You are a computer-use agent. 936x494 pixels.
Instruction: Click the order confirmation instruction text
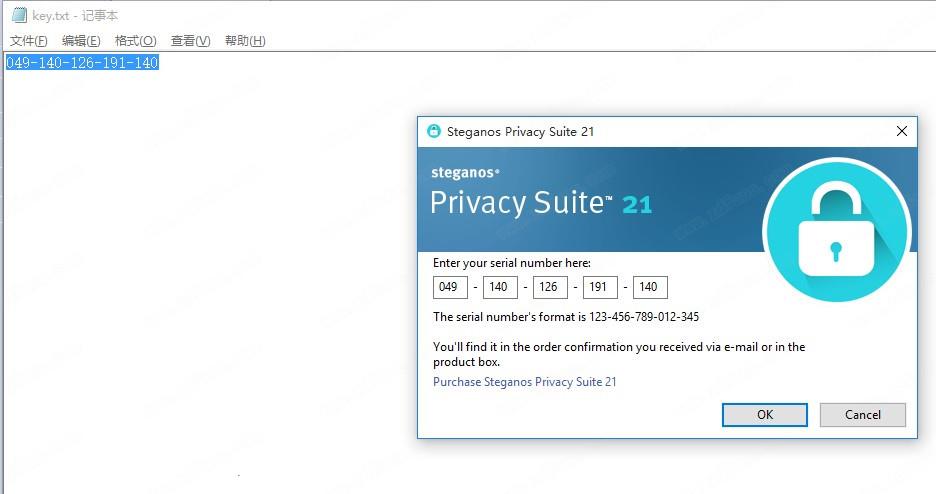click(619, 354)
